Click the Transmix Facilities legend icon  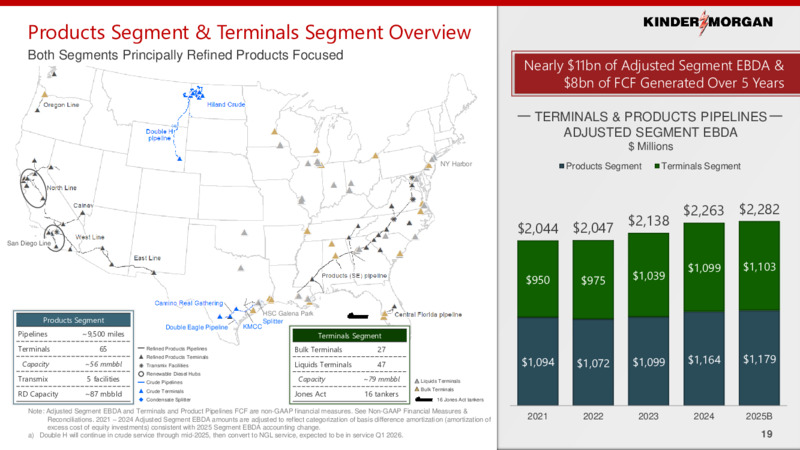141,365
